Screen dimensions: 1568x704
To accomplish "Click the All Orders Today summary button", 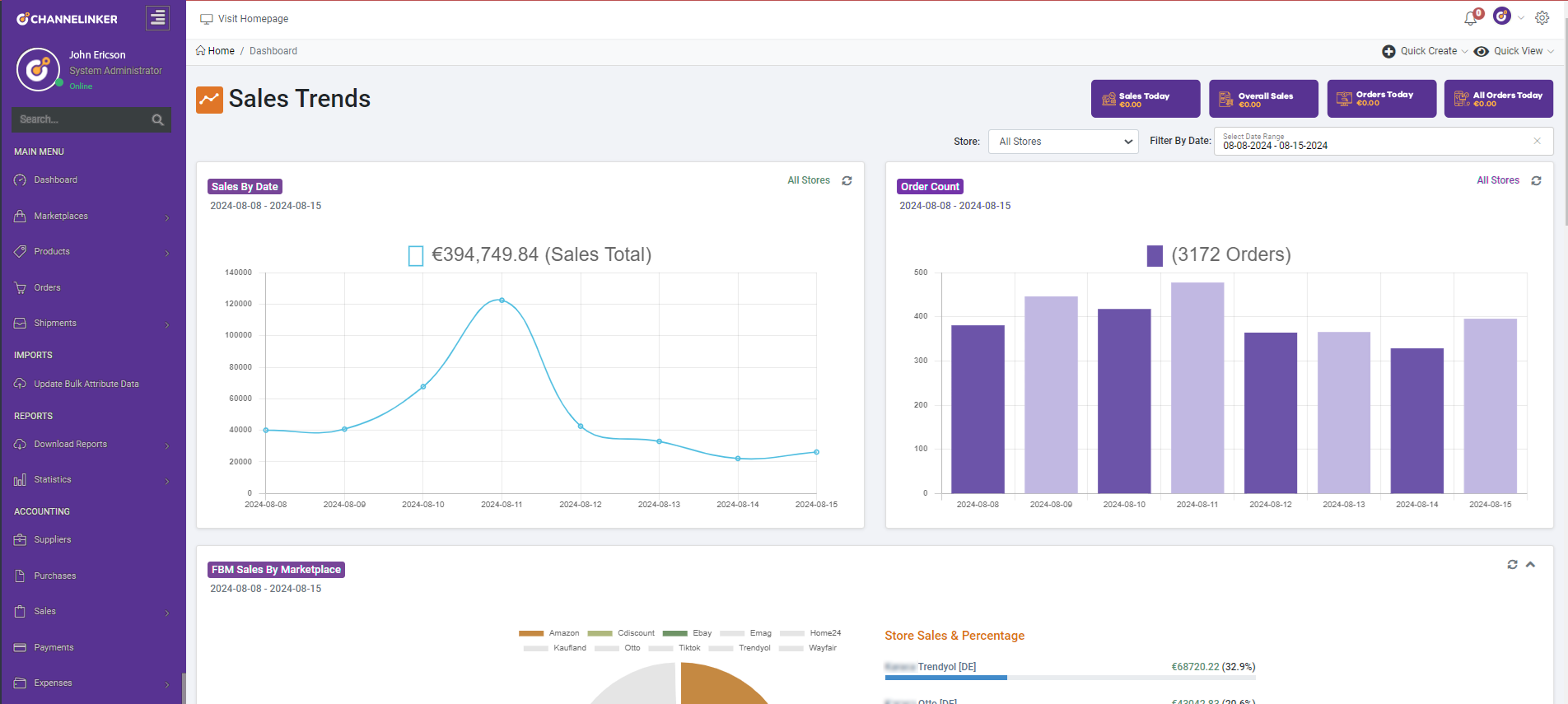I will coord(1499,99).
